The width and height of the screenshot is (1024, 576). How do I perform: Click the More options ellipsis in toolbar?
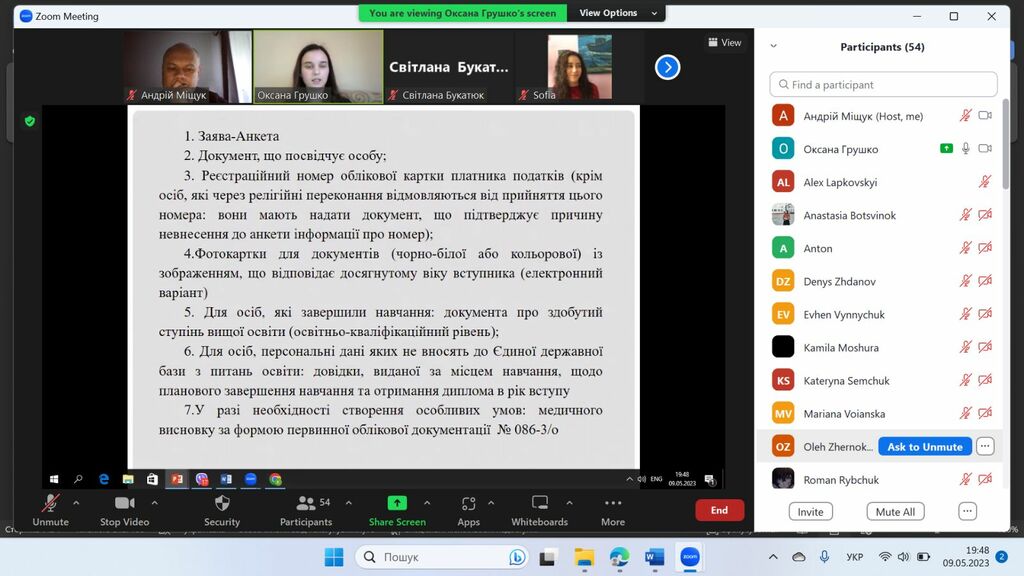coord(612,504)
